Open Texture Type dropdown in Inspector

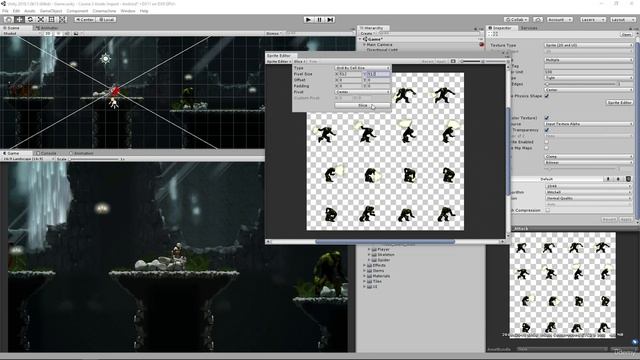coord(588,45)
